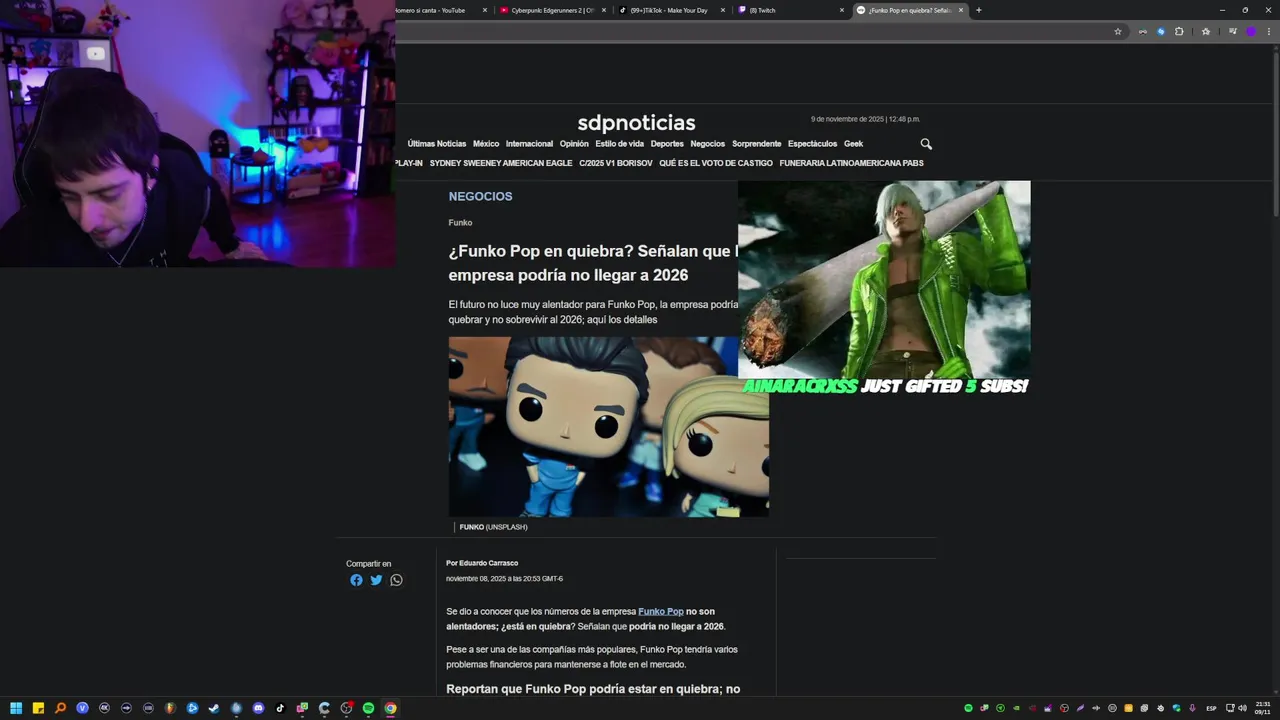Switch to Cyberpunk: Edgerunners 2 tab

555,10
